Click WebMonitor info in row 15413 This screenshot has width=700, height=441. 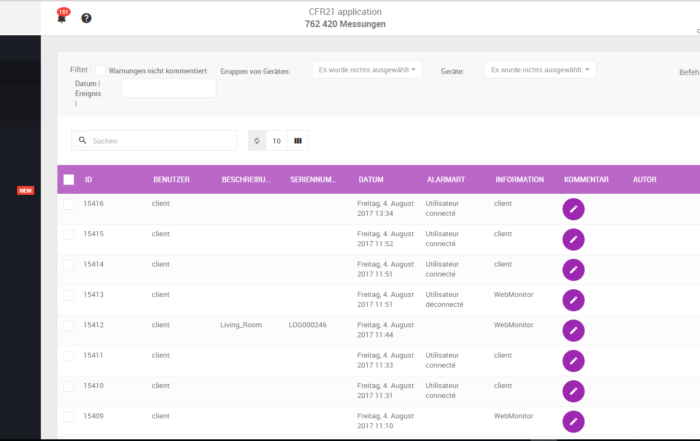tap(514, 295)
